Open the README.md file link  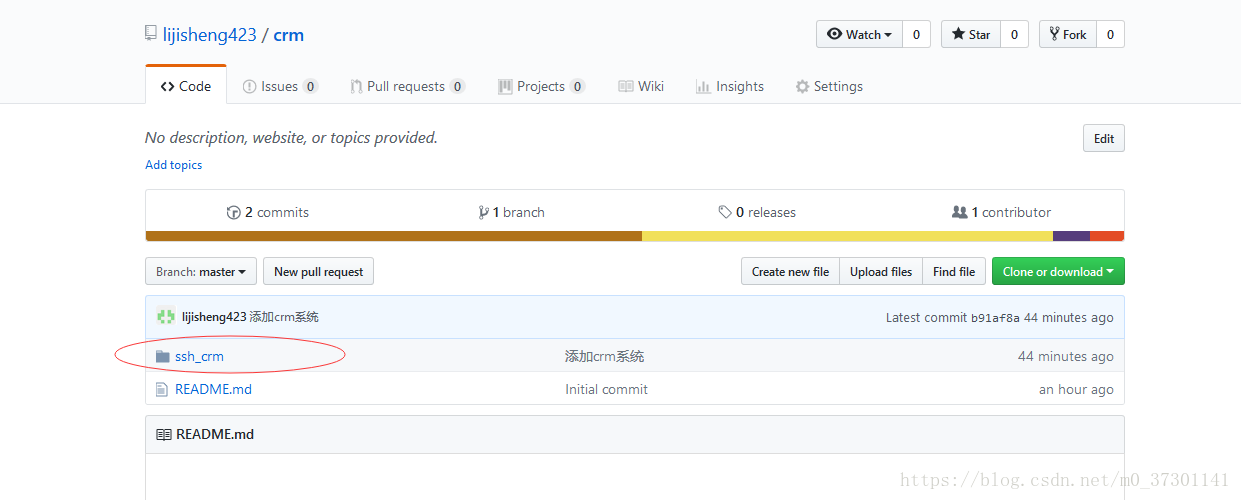[213, 389]
